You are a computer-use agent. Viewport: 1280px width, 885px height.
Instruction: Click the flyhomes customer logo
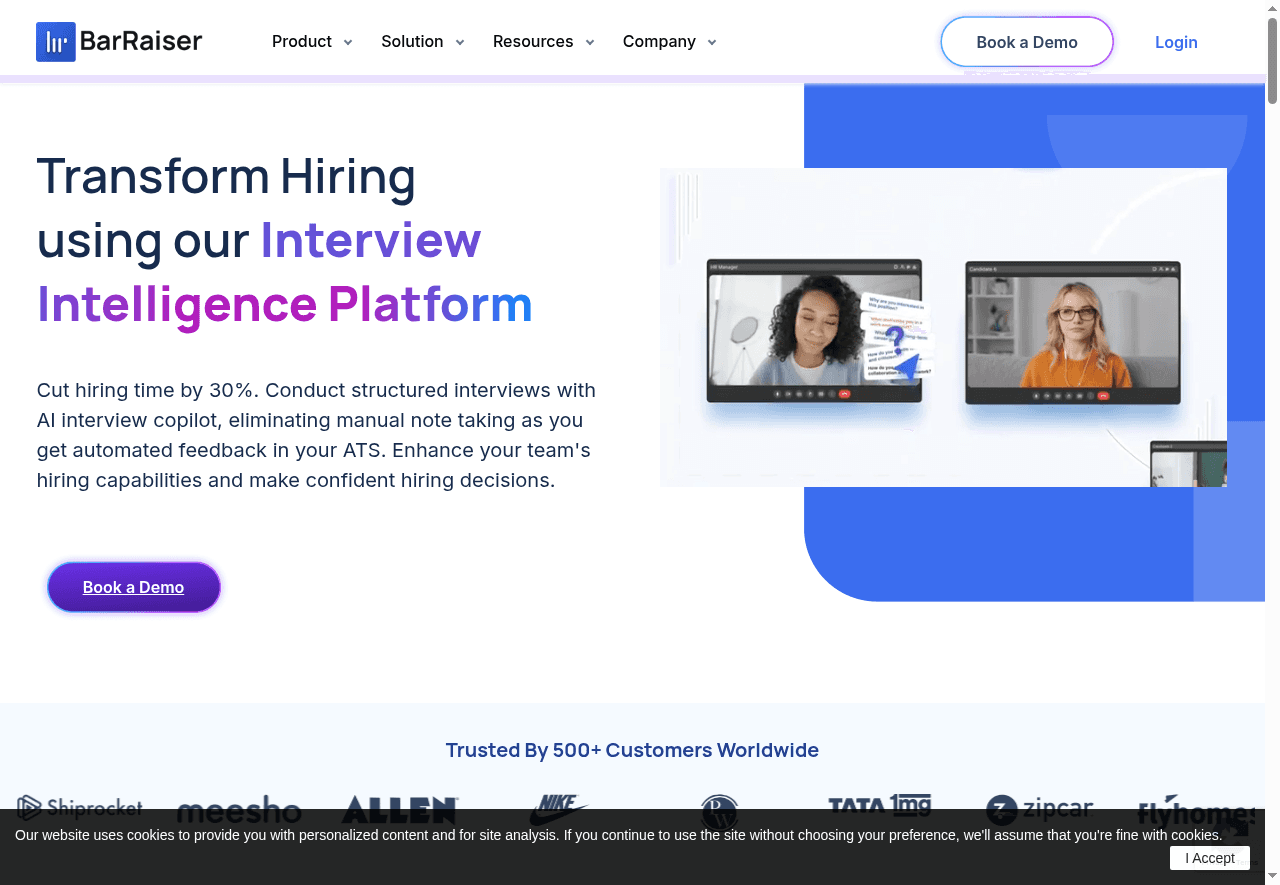click(1195, 808)
